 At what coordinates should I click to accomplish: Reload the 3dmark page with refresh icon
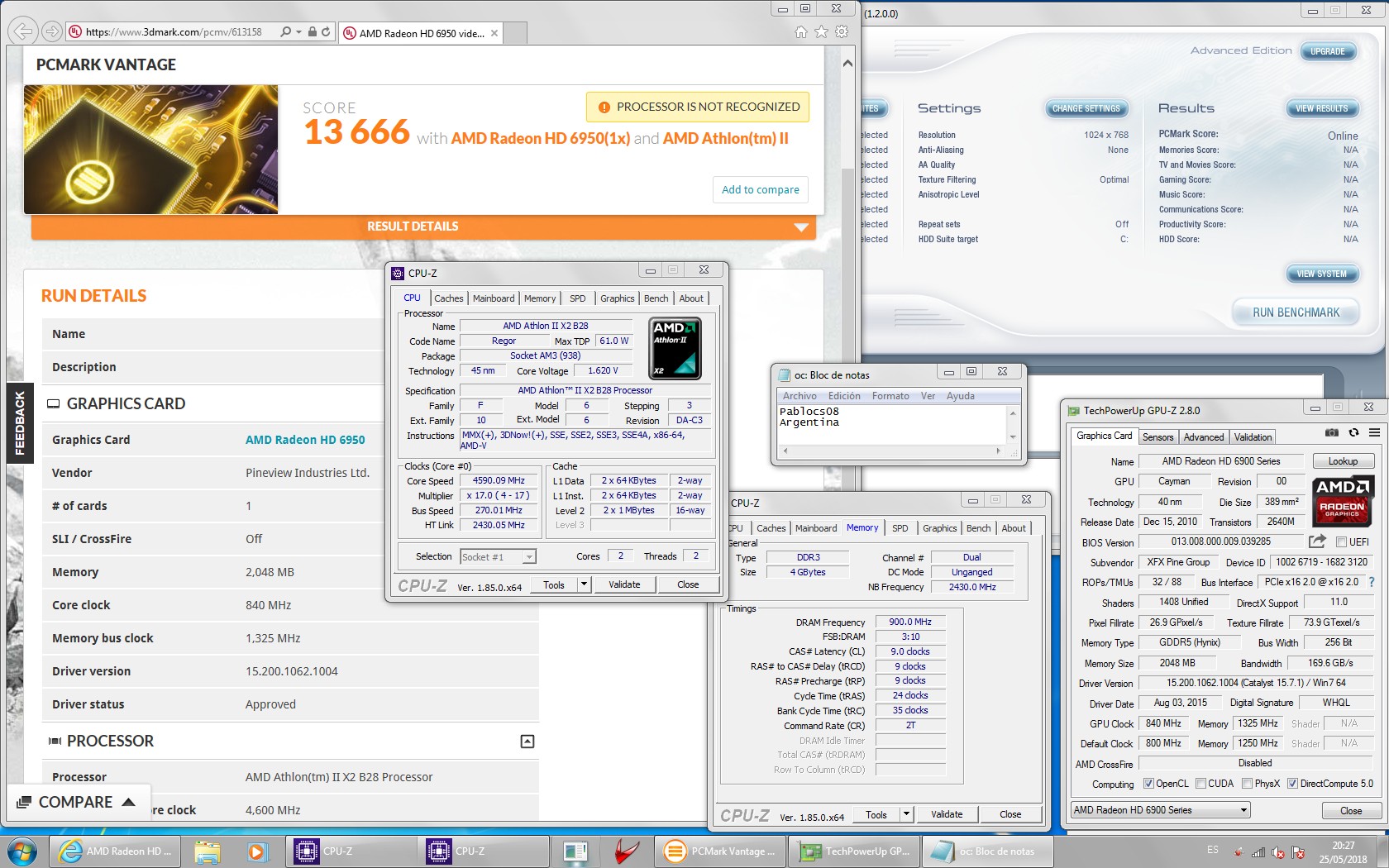coord(326,31)
